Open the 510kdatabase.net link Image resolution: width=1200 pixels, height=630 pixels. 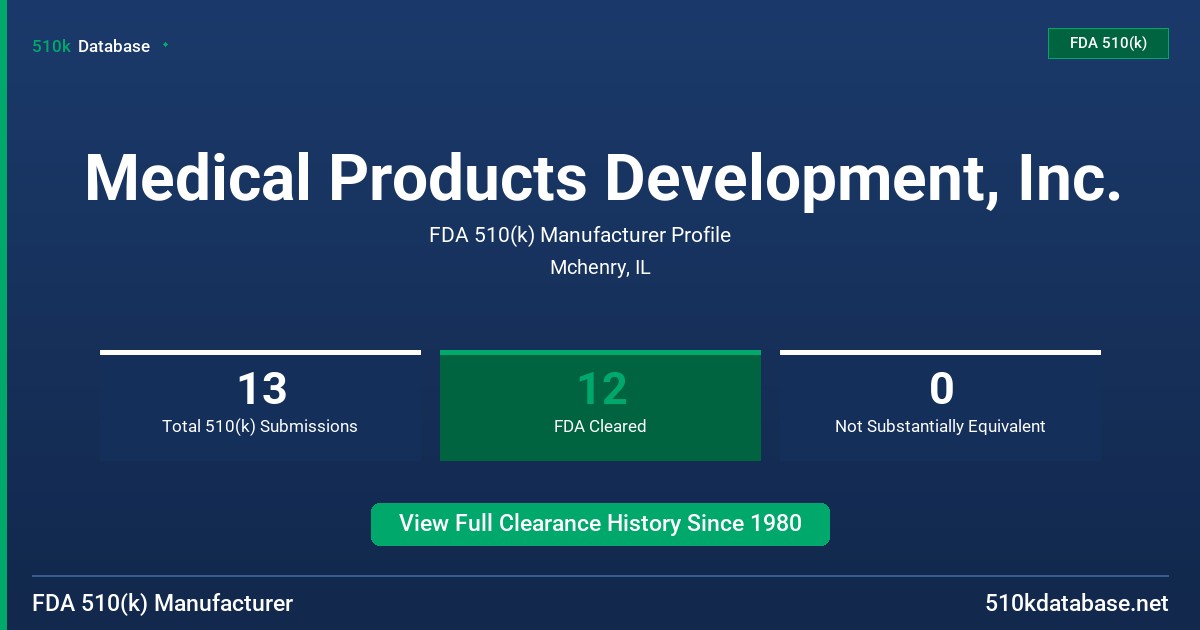pyautogui.click(x=1076, y=603)
